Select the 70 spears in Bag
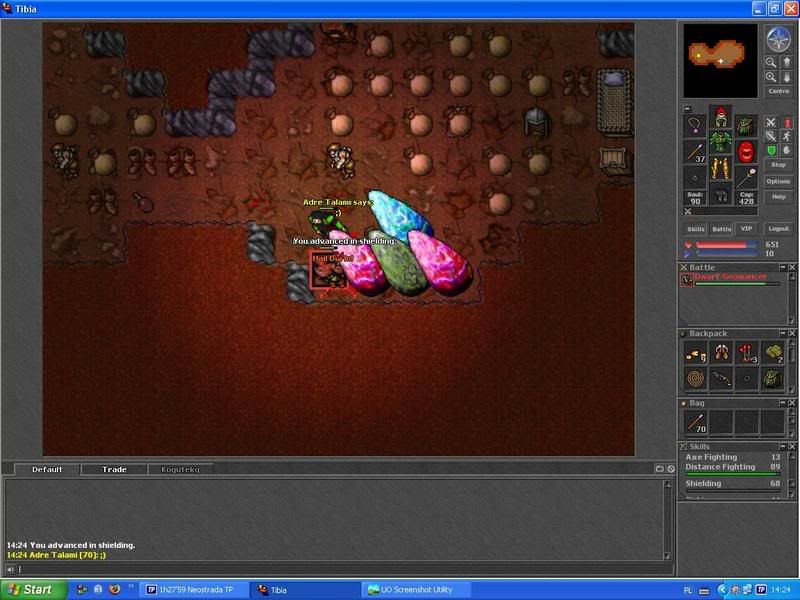Viewport: 800px width, 600px height. [x=695, y=422]
